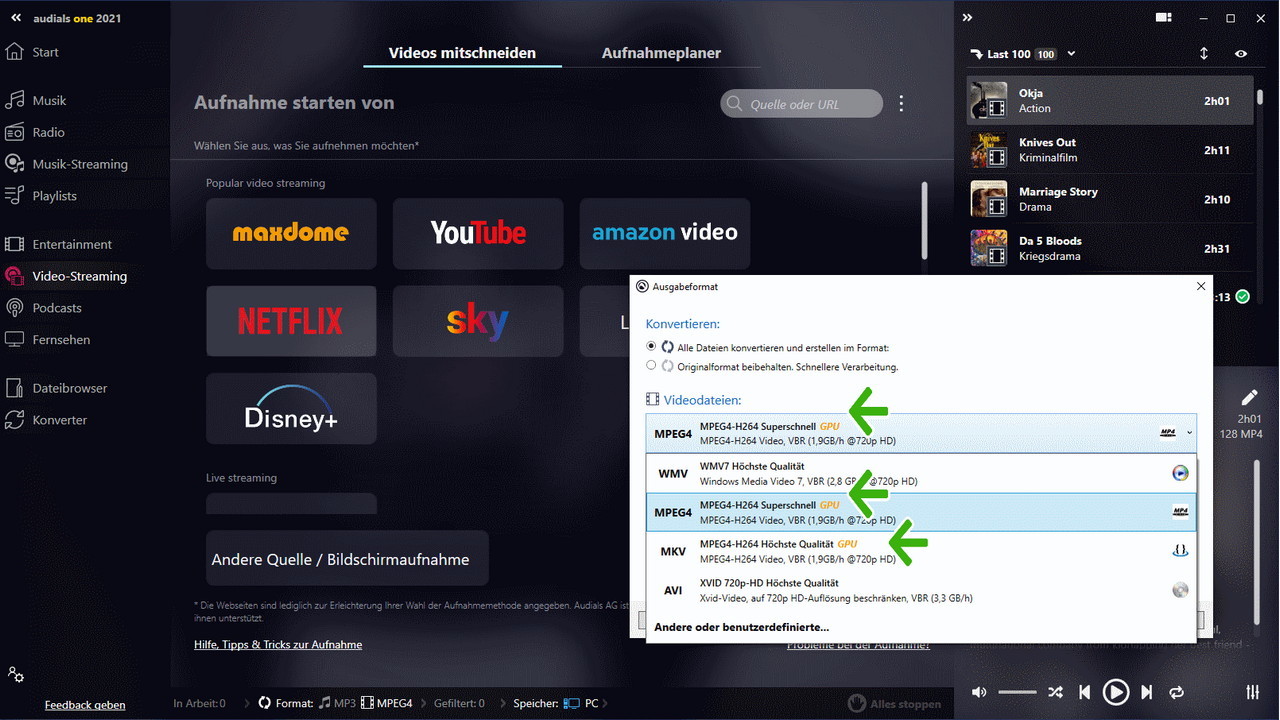Adjust the volume slider in player
Image resolution: width=1280 pixels, height=720 pixels.
click(x=1017, y=692)
